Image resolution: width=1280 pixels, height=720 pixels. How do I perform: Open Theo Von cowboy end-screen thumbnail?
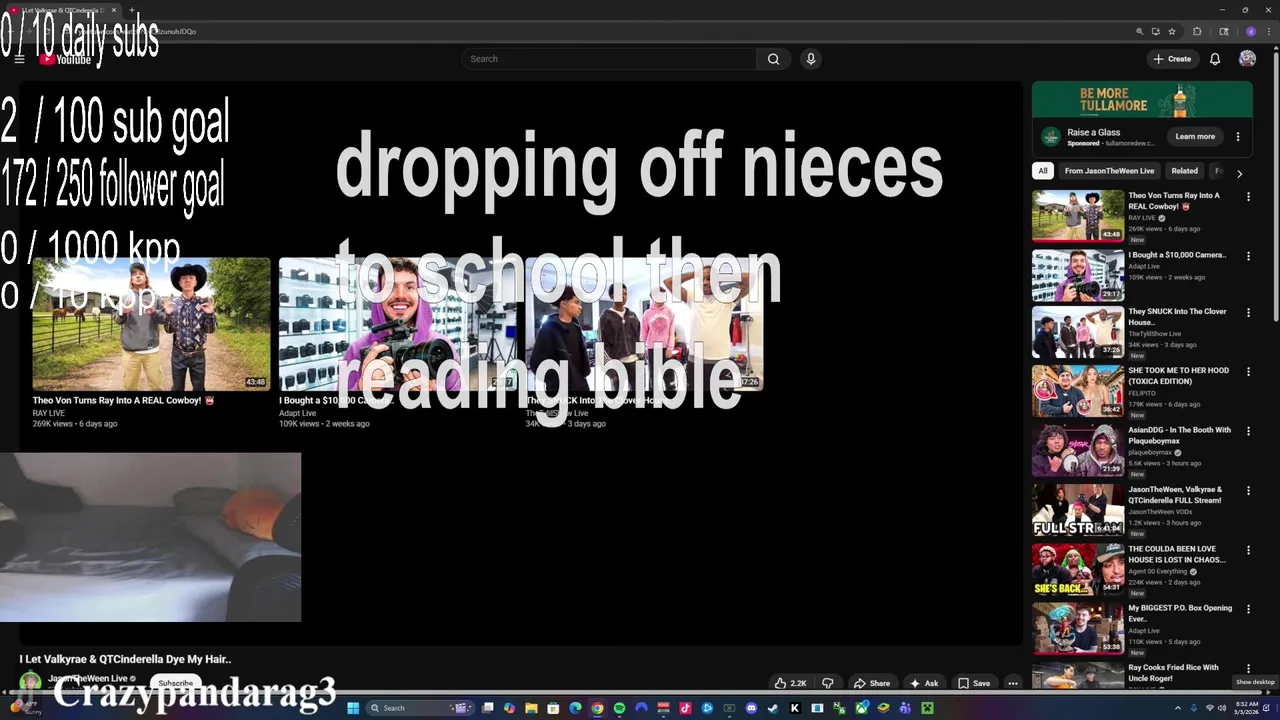[150, 324]
